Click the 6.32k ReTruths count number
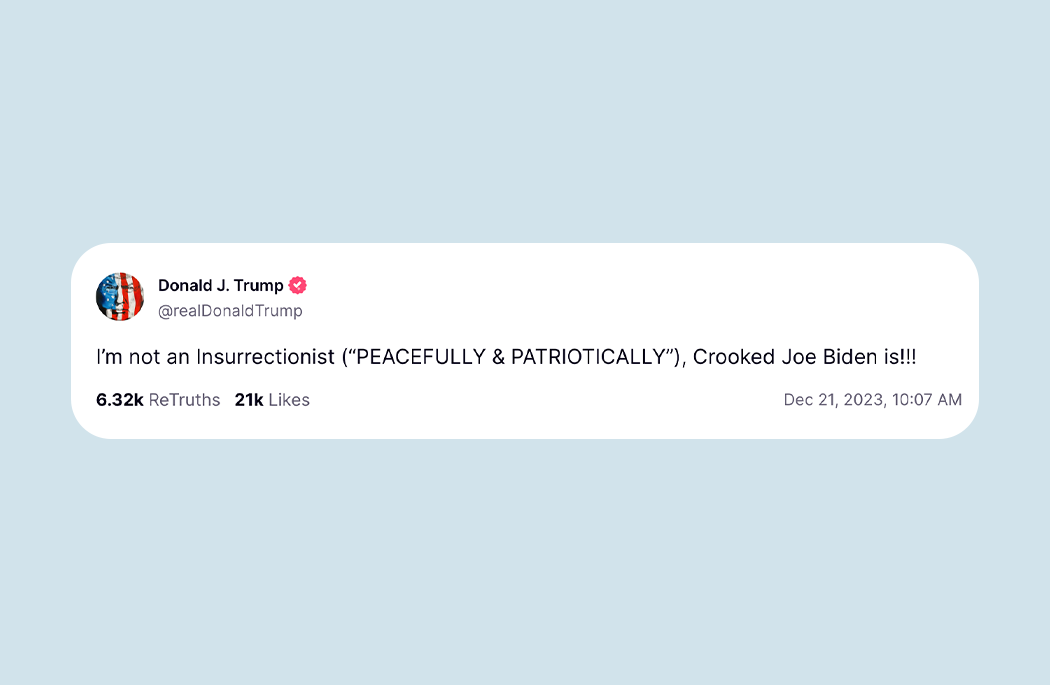The image size is (1050, 685). 120,400
